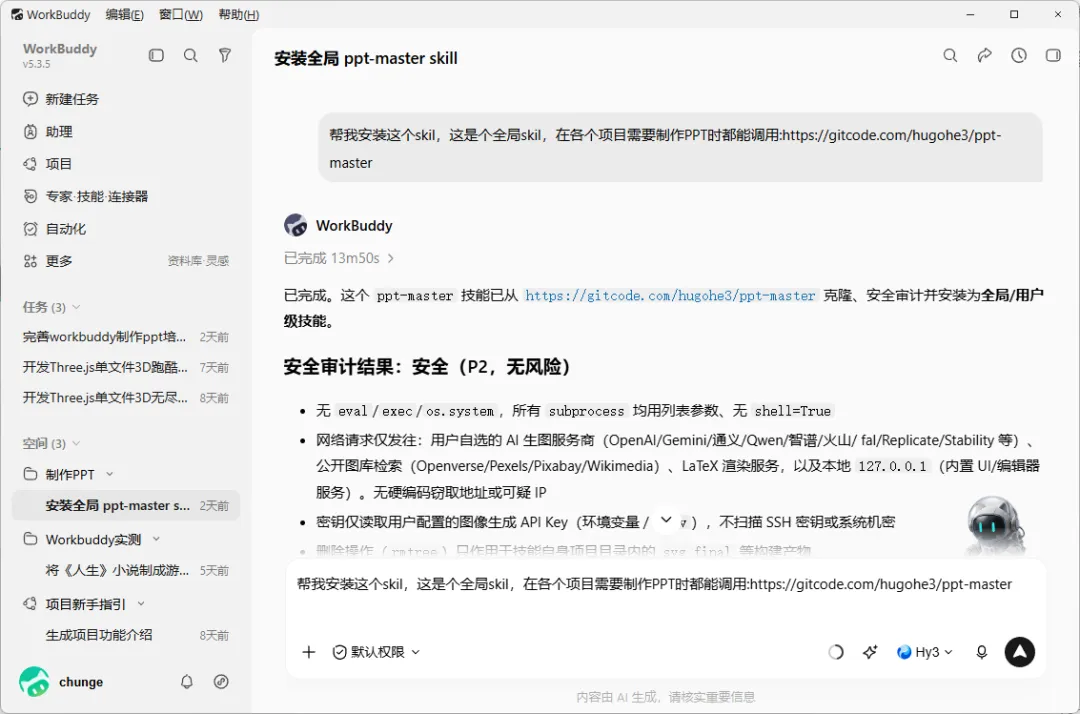Open task 完善workbuddy制作ppt培...
The image size is (1080, 714).
click(x=125, y=337)
